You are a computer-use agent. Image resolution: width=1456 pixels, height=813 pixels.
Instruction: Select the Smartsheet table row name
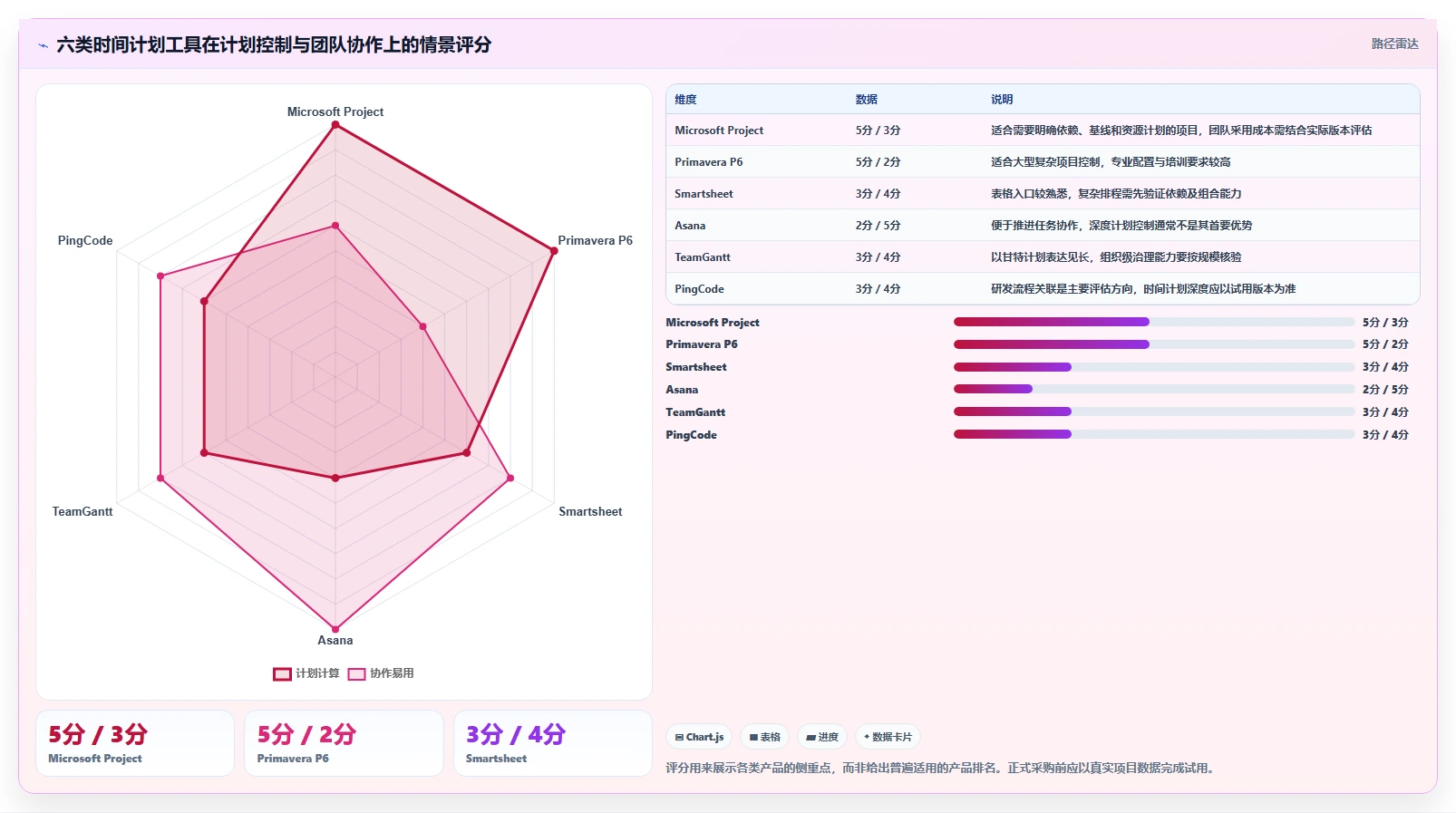[x=704, y=194]
